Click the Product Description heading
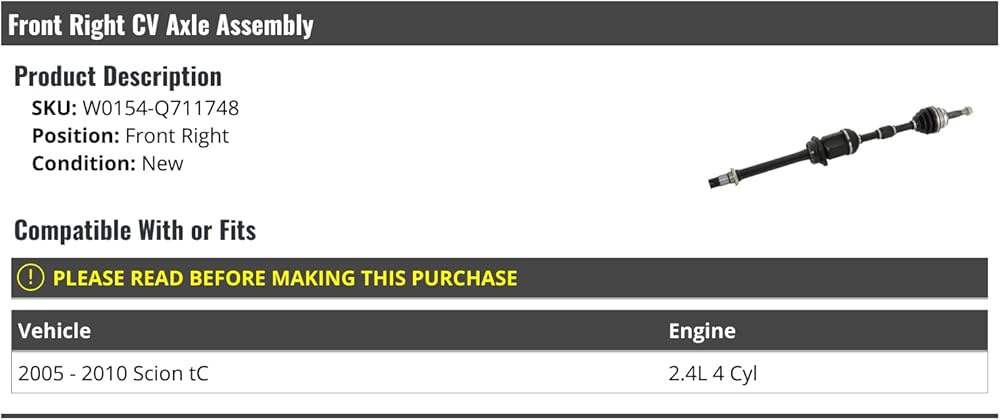This screenshot has width=1000, height=420. pyautogui.click(x=118, y=76)
